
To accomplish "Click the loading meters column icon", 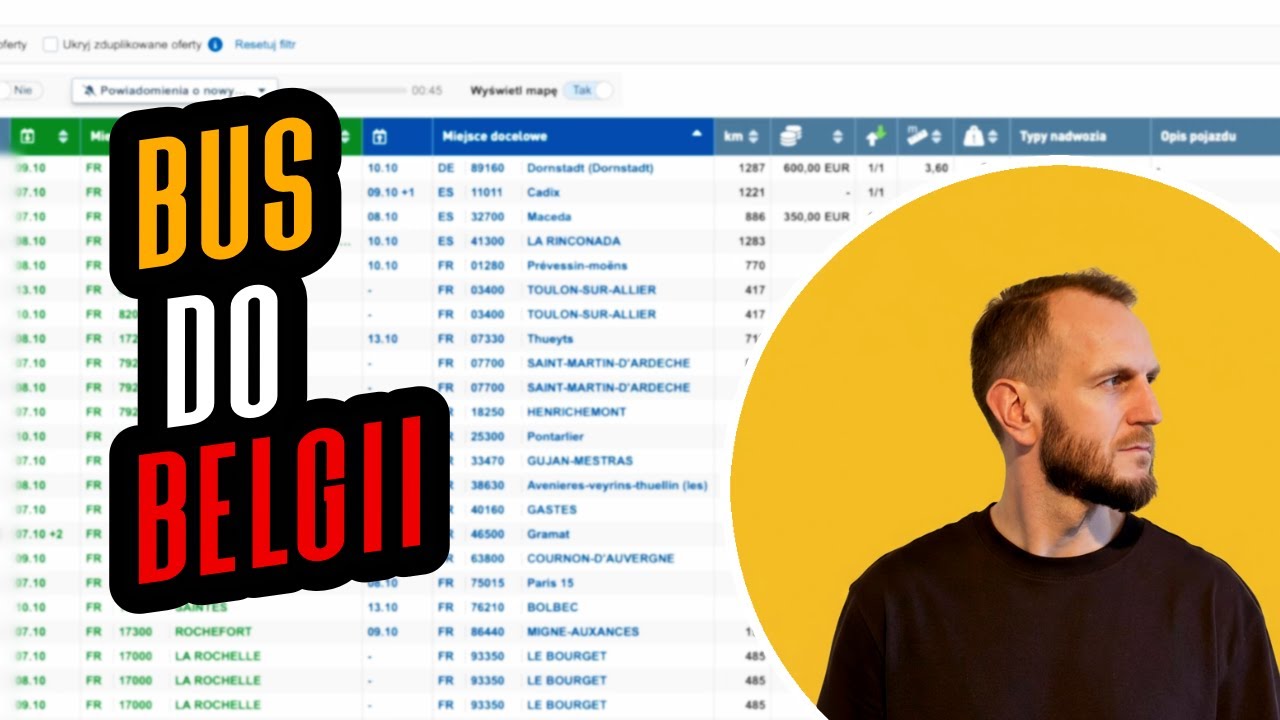I will (917, 137).
